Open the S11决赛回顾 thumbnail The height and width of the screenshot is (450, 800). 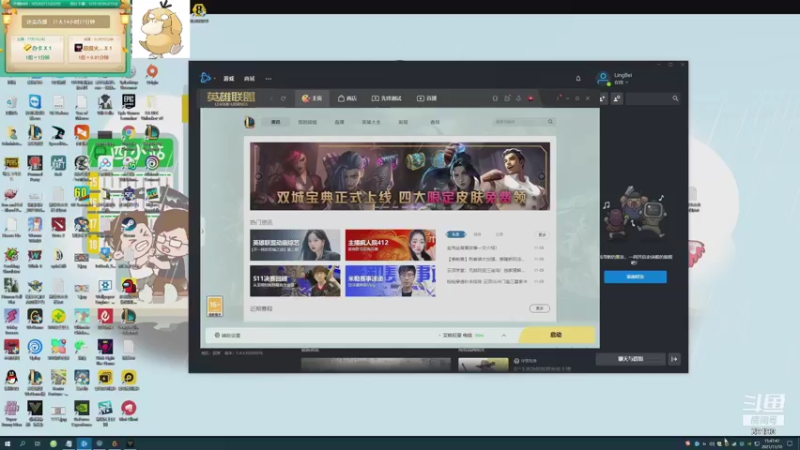pos(295,281)
